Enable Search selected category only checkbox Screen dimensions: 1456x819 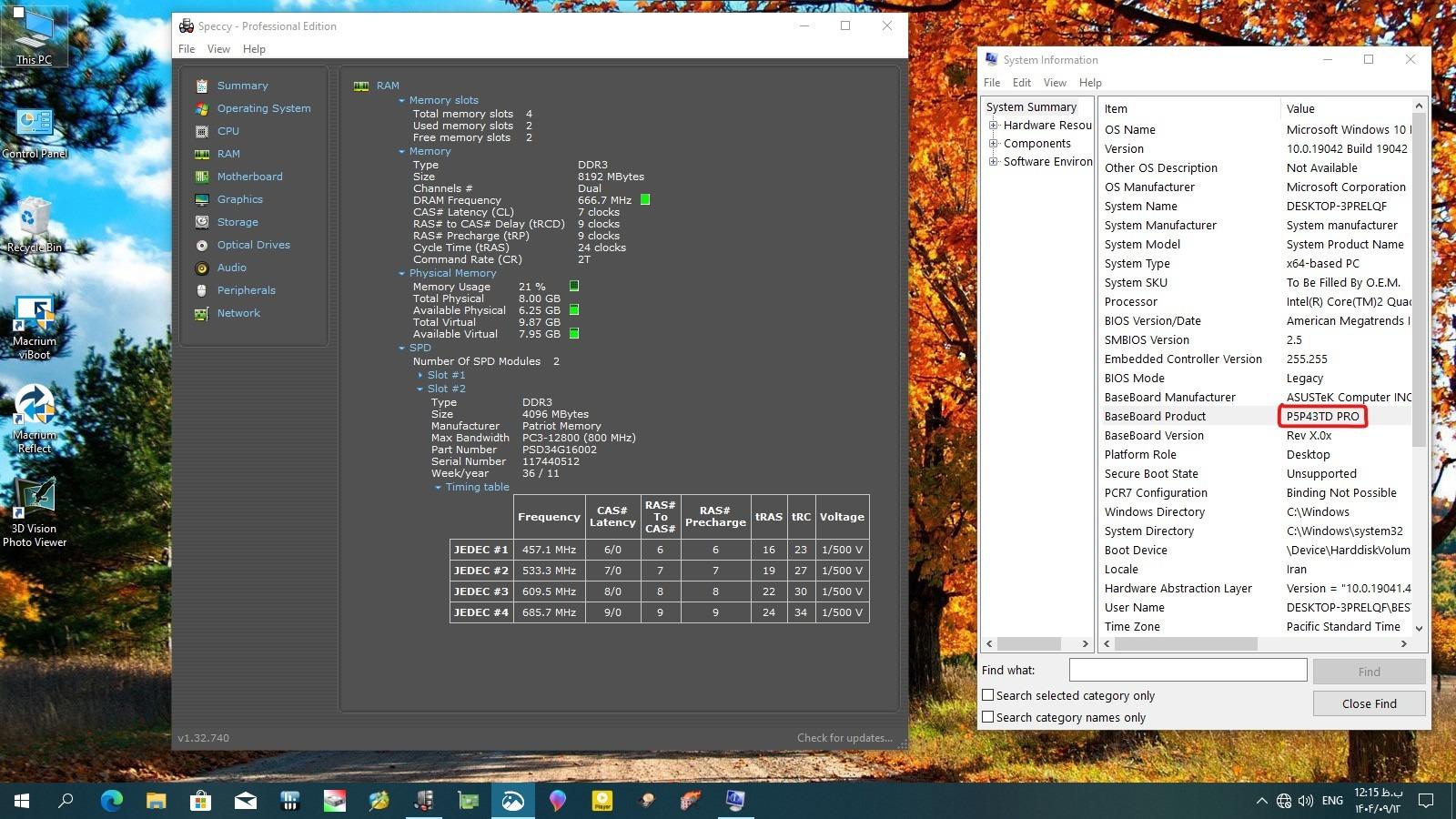point(987,695)
